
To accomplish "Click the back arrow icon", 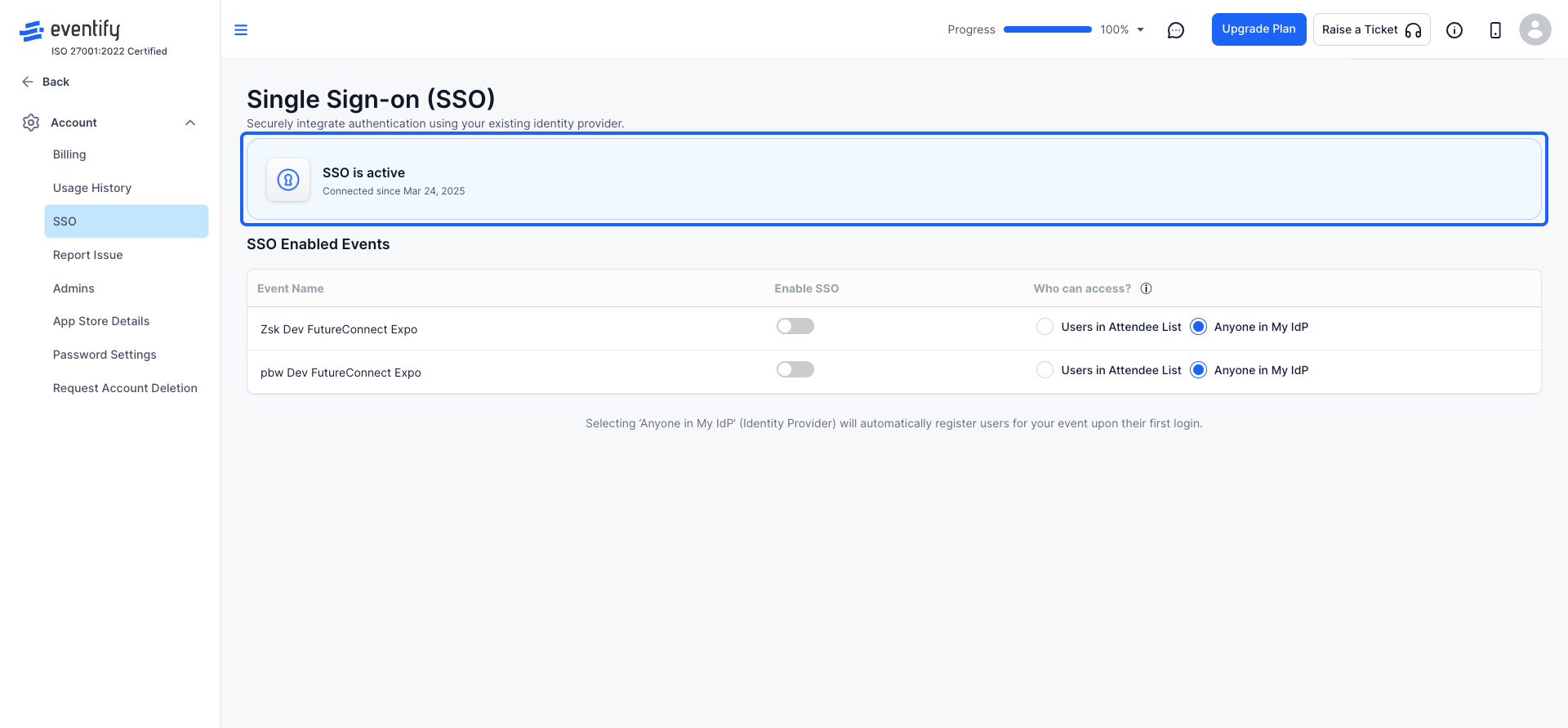I will click(28, 82).
